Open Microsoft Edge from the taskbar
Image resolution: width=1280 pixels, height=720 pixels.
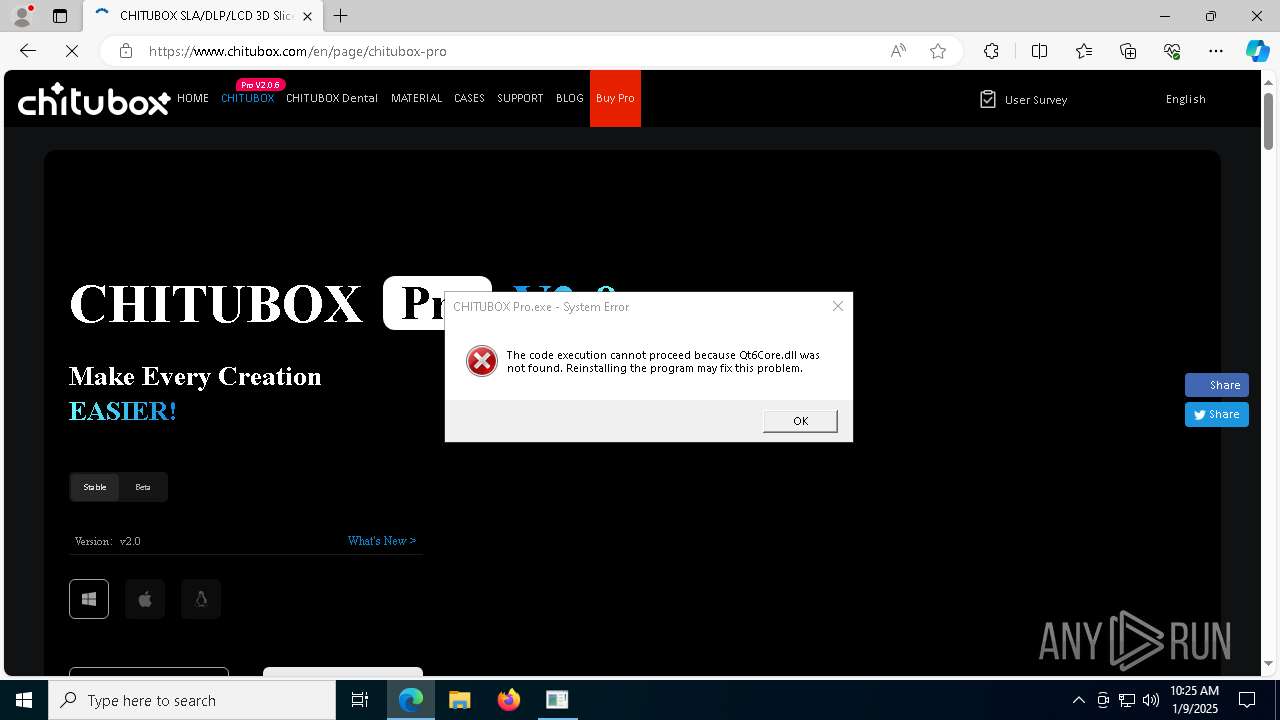pyautogui.click(x=411, y=700)
